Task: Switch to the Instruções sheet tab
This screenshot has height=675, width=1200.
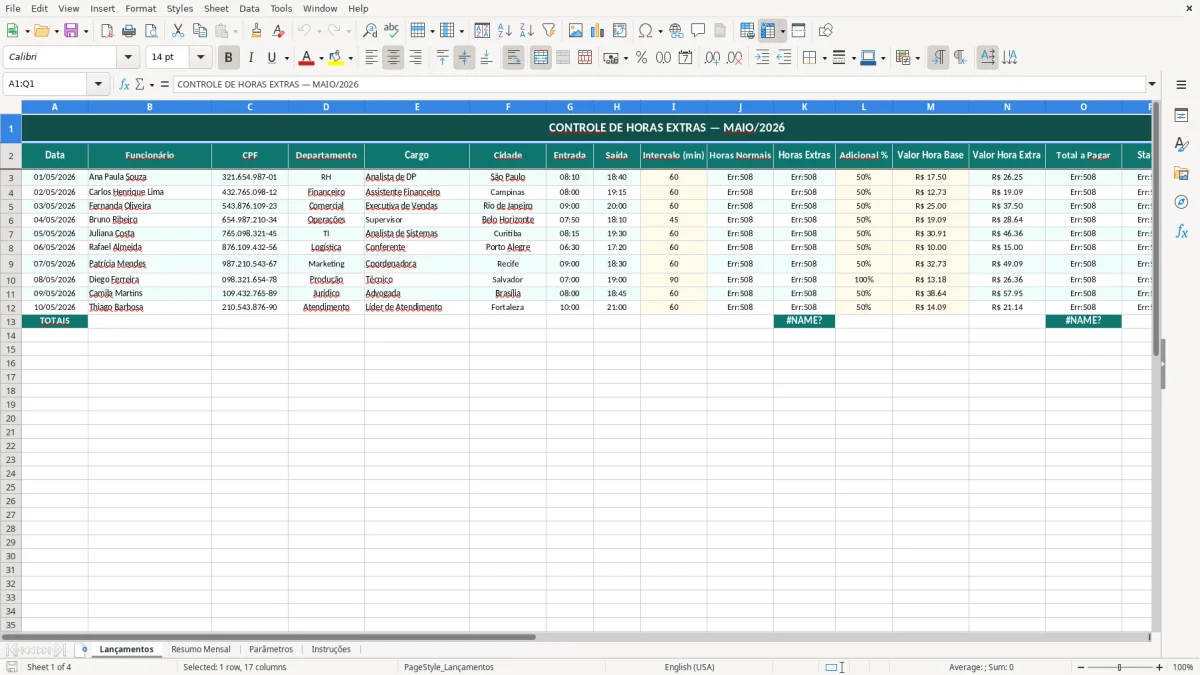Action: point(331,649)
